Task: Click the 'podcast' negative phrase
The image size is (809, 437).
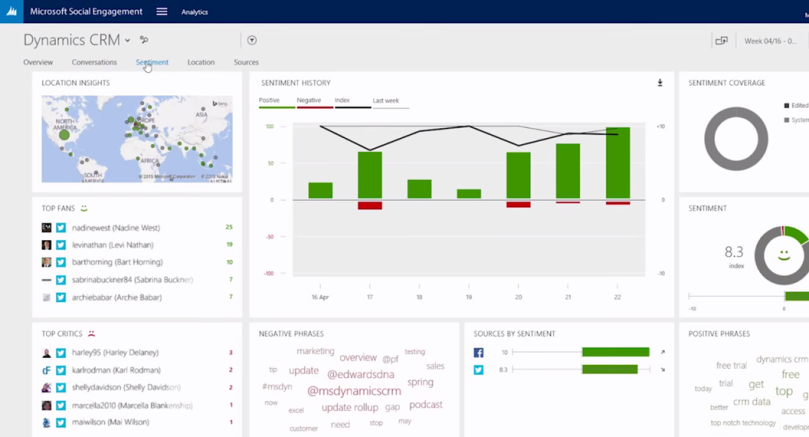Action: coord(426,404)
